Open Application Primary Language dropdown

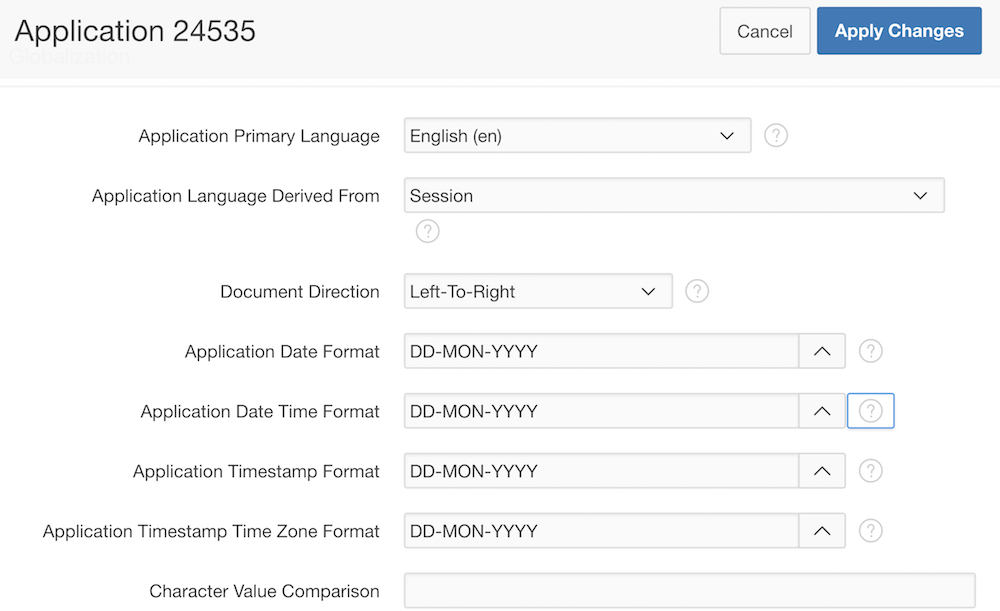click(x=577, y=135)
